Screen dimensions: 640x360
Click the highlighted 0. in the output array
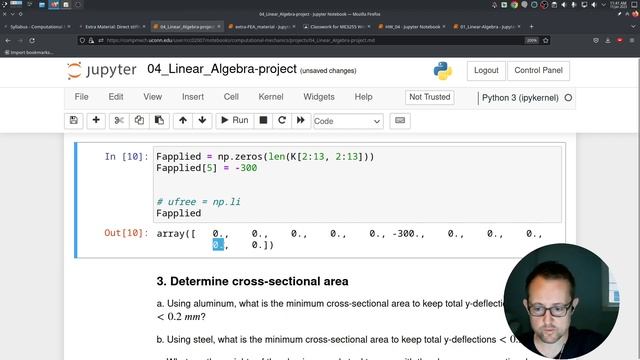tap(218, 245)
